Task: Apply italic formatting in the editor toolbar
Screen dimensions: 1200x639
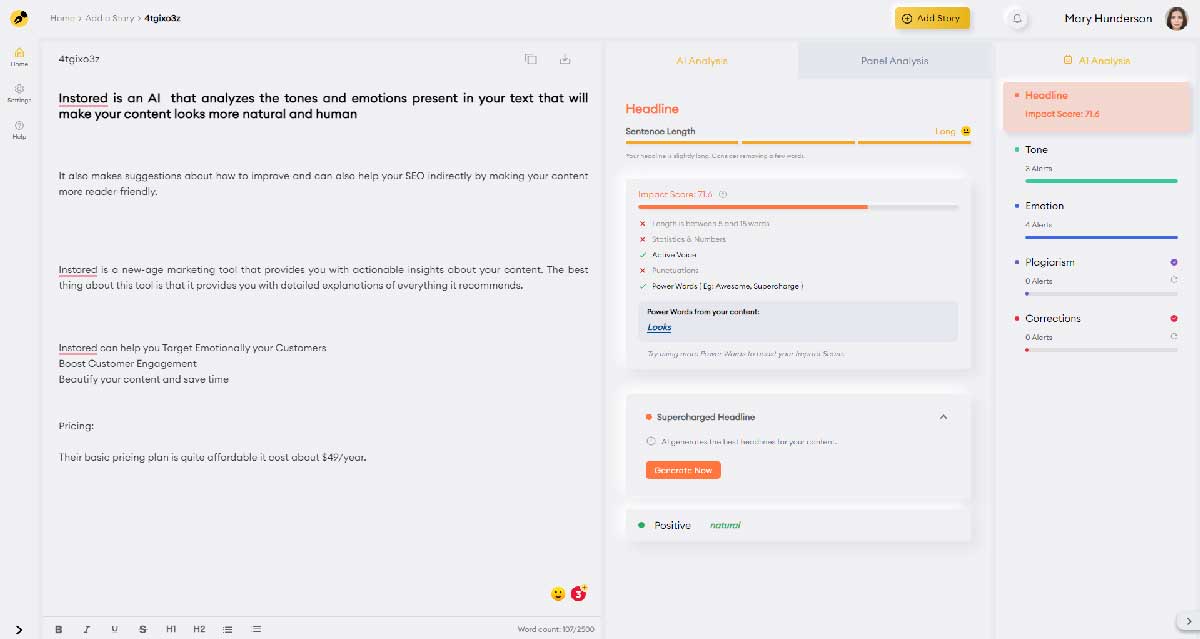Action: pos(87,629)
